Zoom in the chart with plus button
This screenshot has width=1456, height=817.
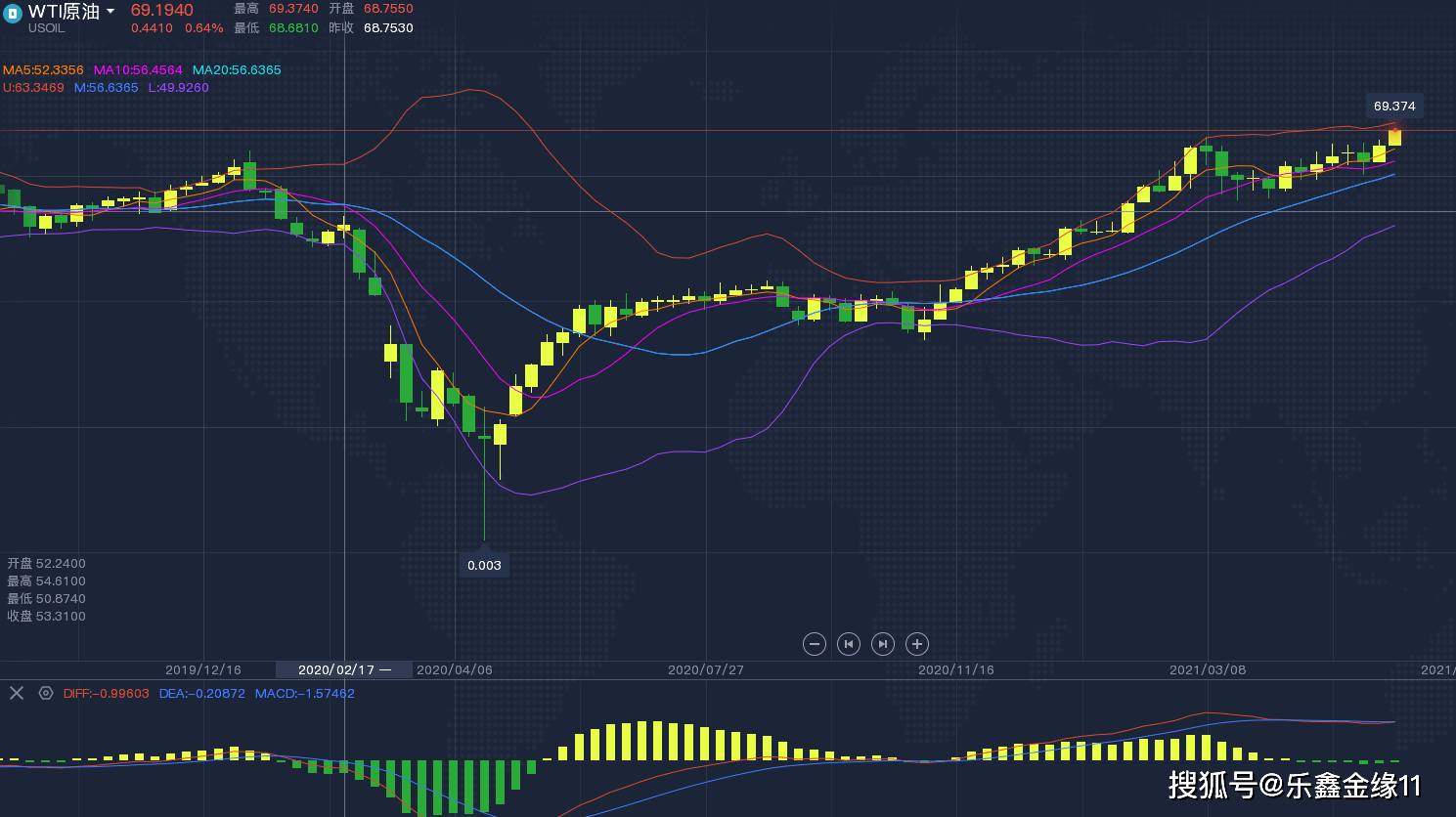917,644
